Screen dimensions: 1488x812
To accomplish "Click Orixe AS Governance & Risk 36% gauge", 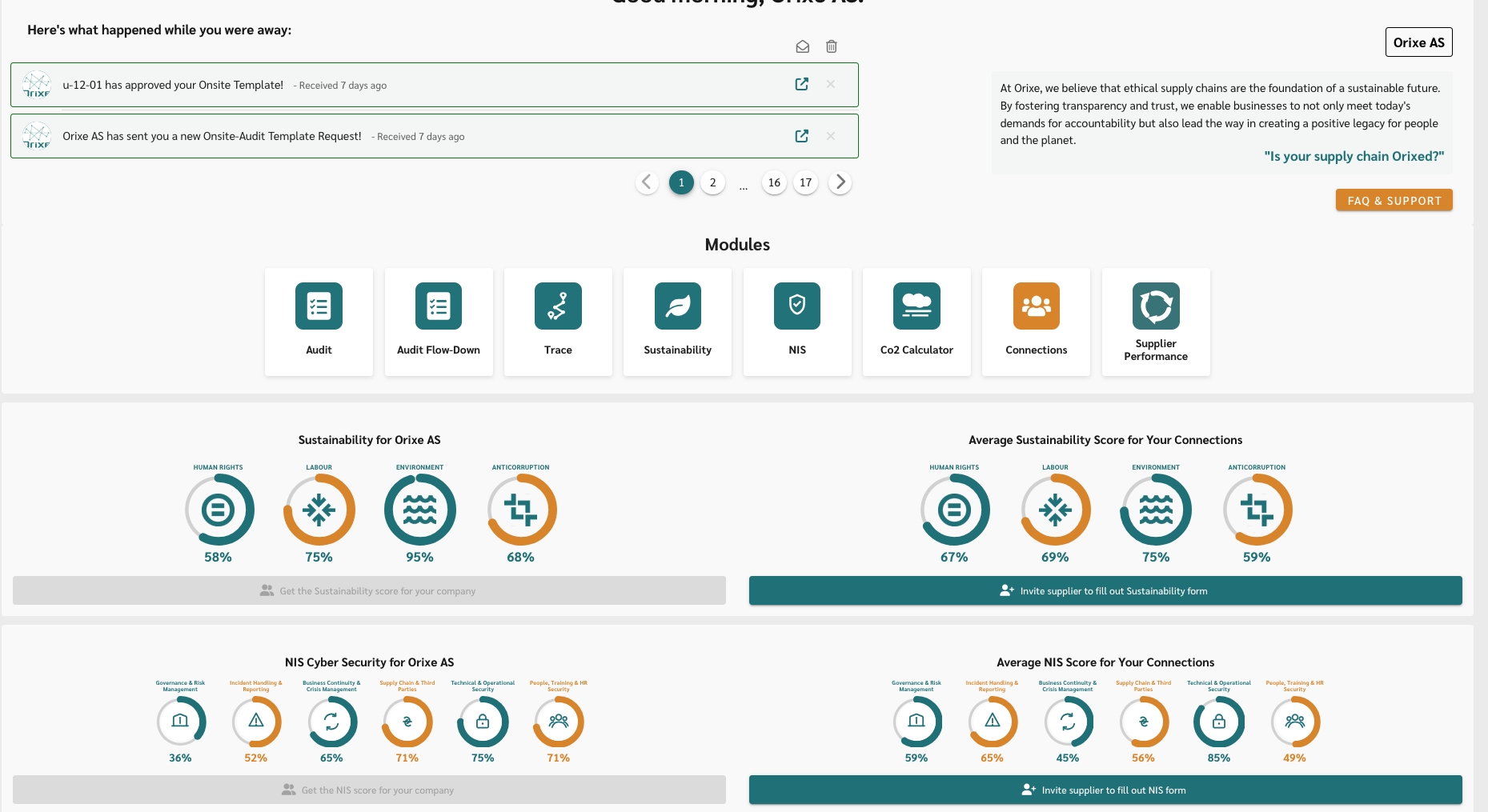I will click(x=180, y=721).
